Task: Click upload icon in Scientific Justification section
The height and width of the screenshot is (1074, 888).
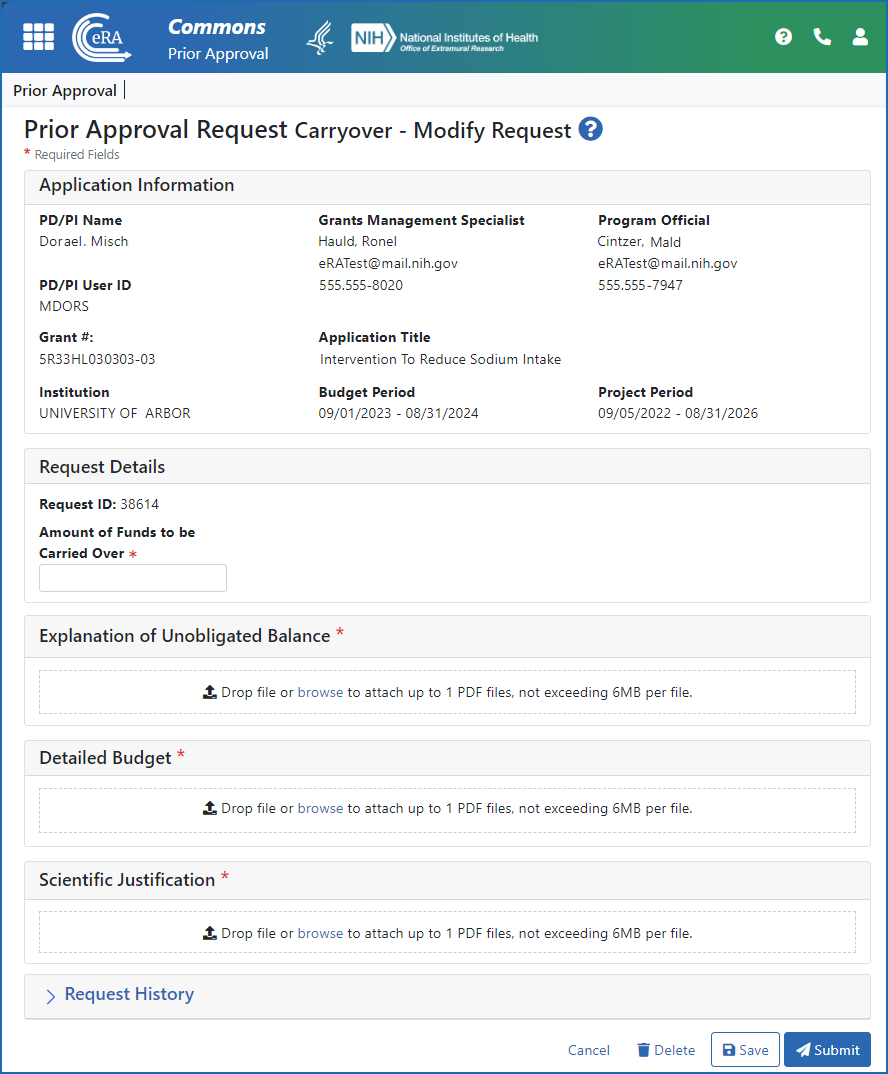Action: point(210,934)
